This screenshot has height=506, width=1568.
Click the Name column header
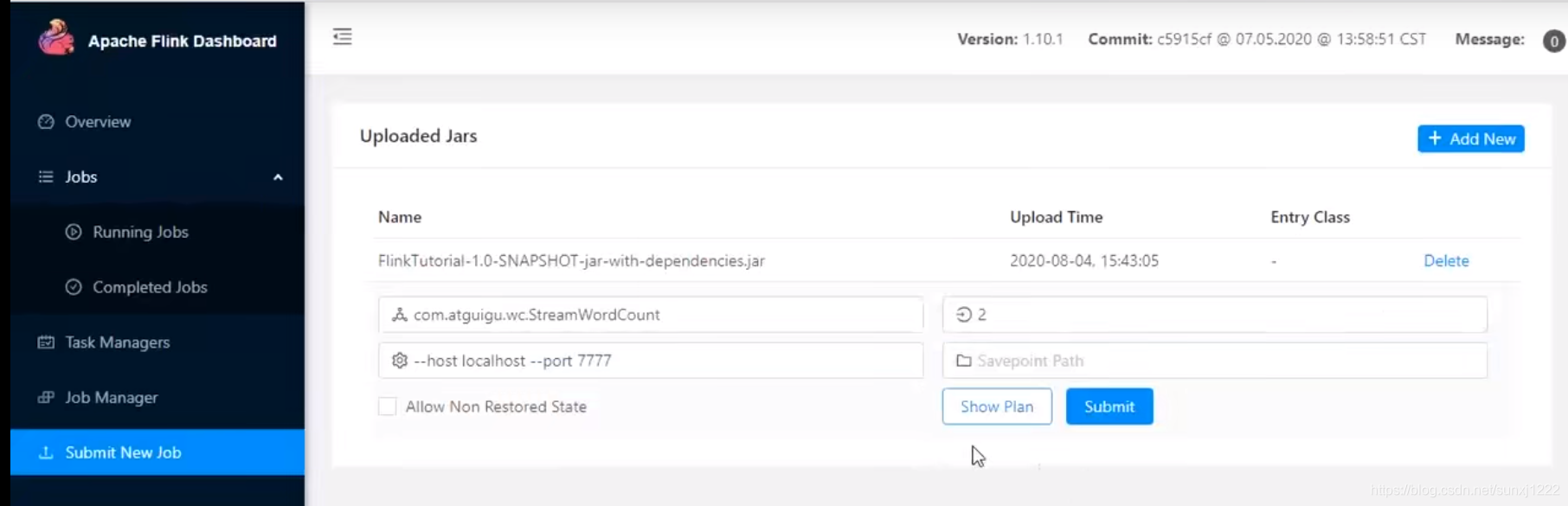pos(400,217)
